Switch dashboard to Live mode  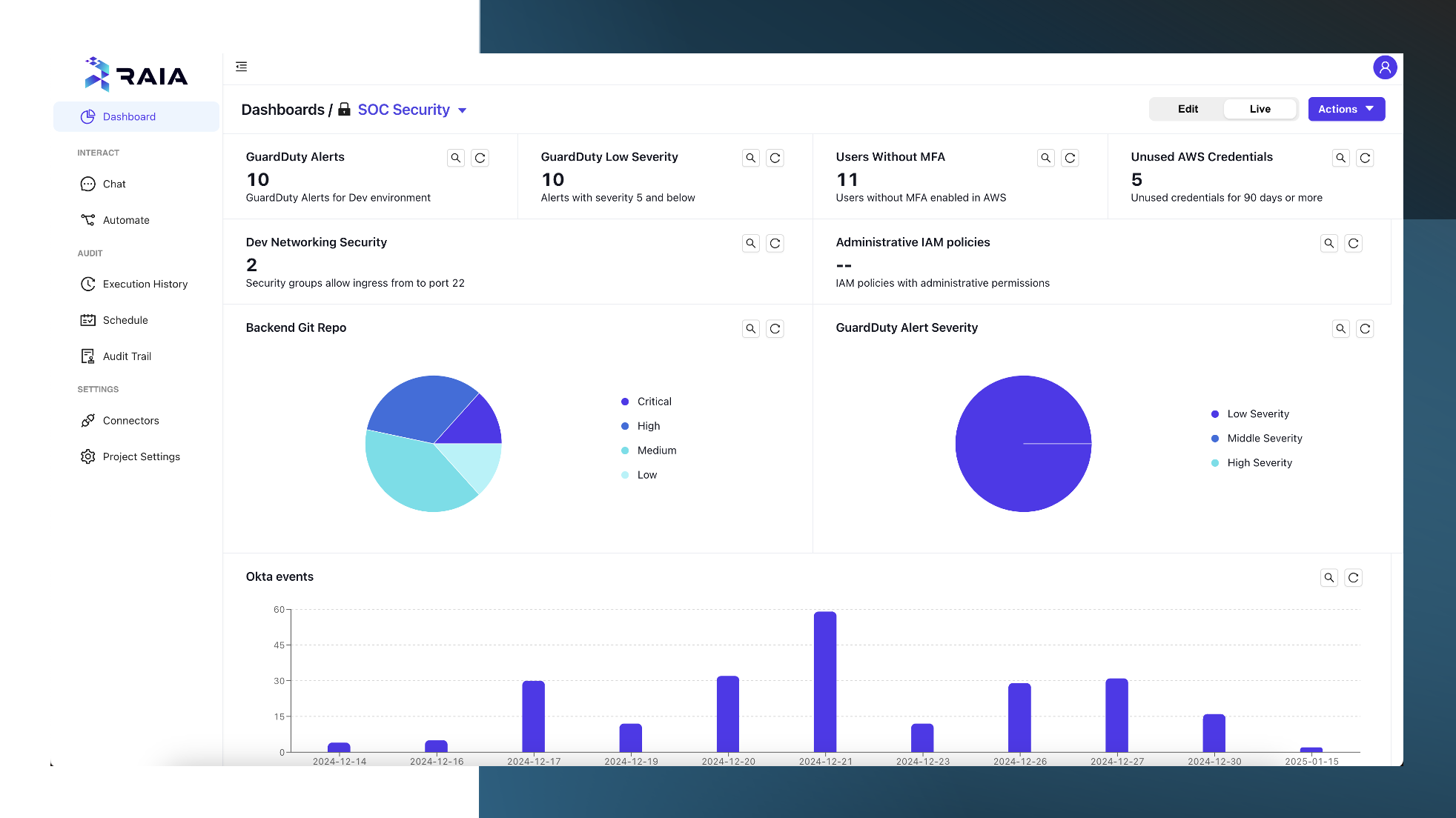[x=1260, y=109]
